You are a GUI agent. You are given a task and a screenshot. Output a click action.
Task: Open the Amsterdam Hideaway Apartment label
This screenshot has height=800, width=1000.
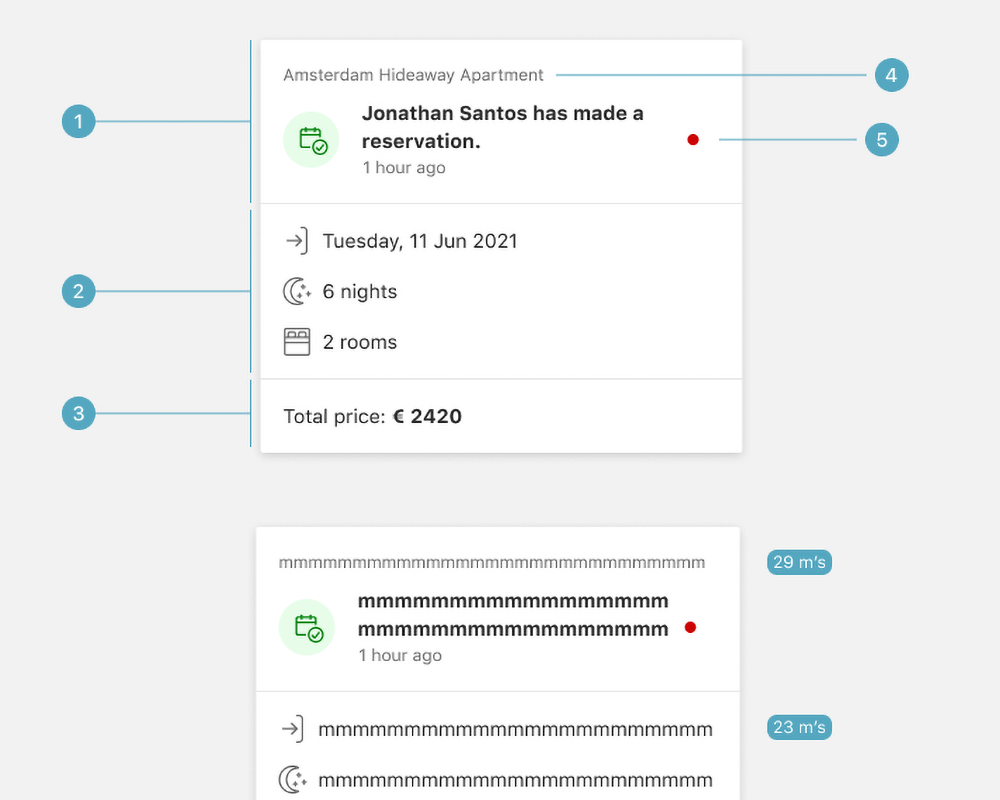tap(413, 75)
